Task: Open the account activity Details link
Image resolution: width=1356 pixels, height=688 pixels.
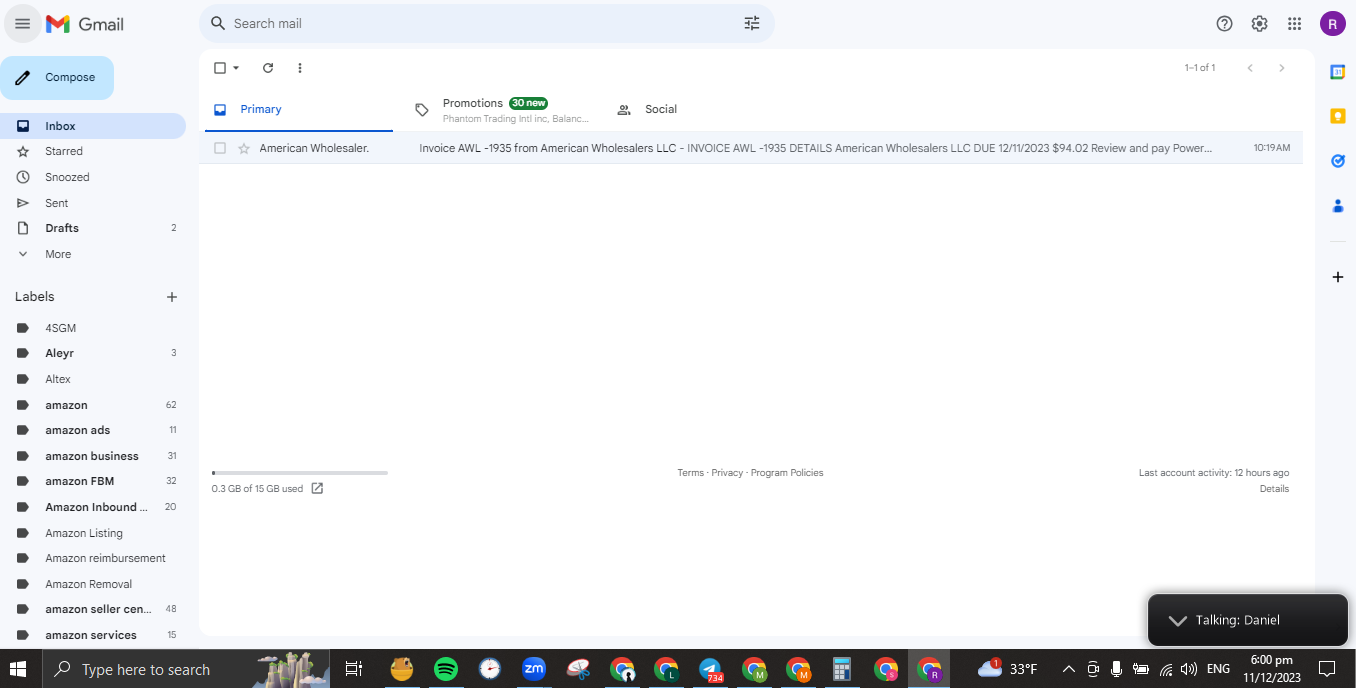Action: [1274, 489]
